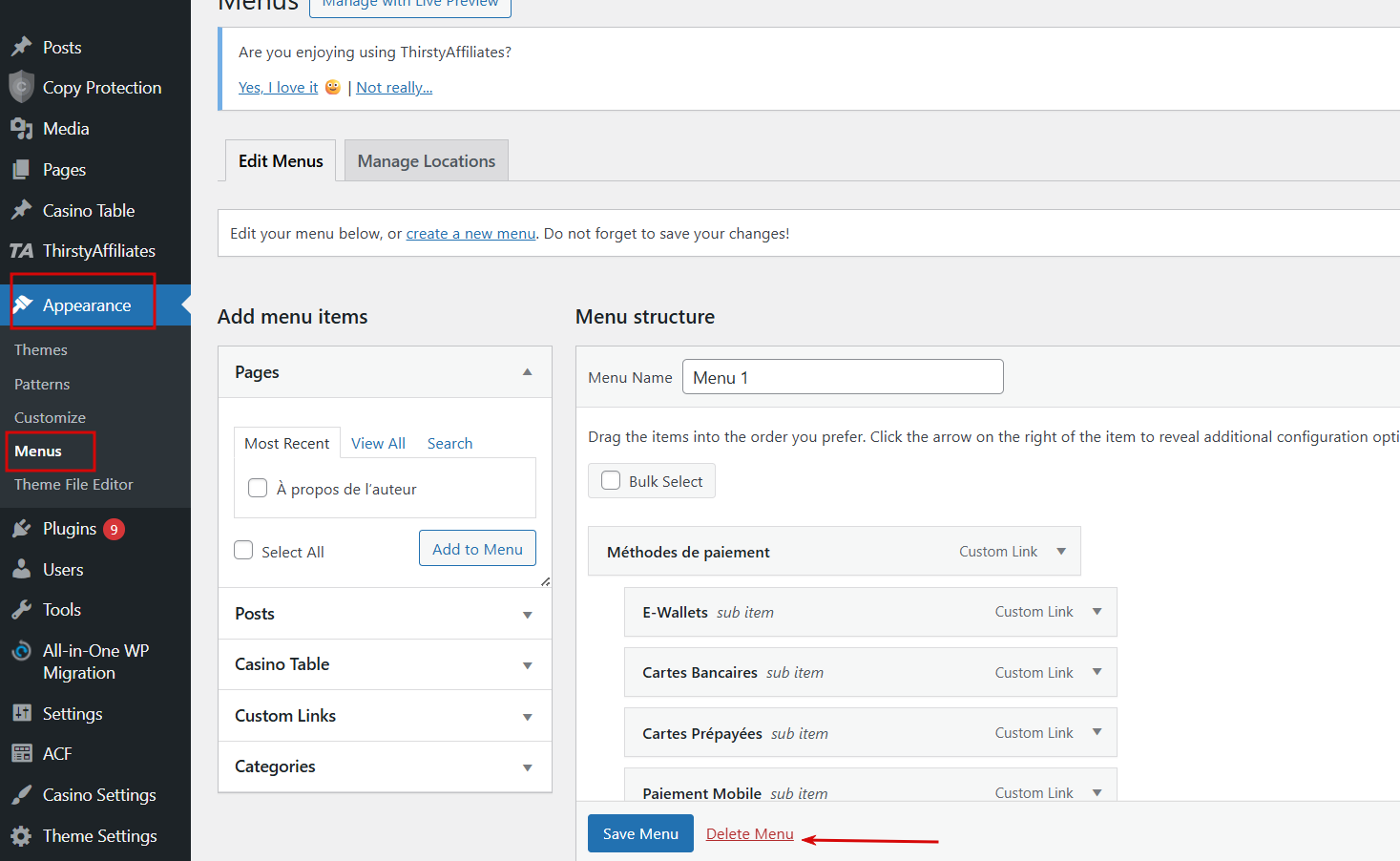Click the All-in-One WP Migration icon
The width and height of the screenshot is (1400, 861).
(21, 651)
